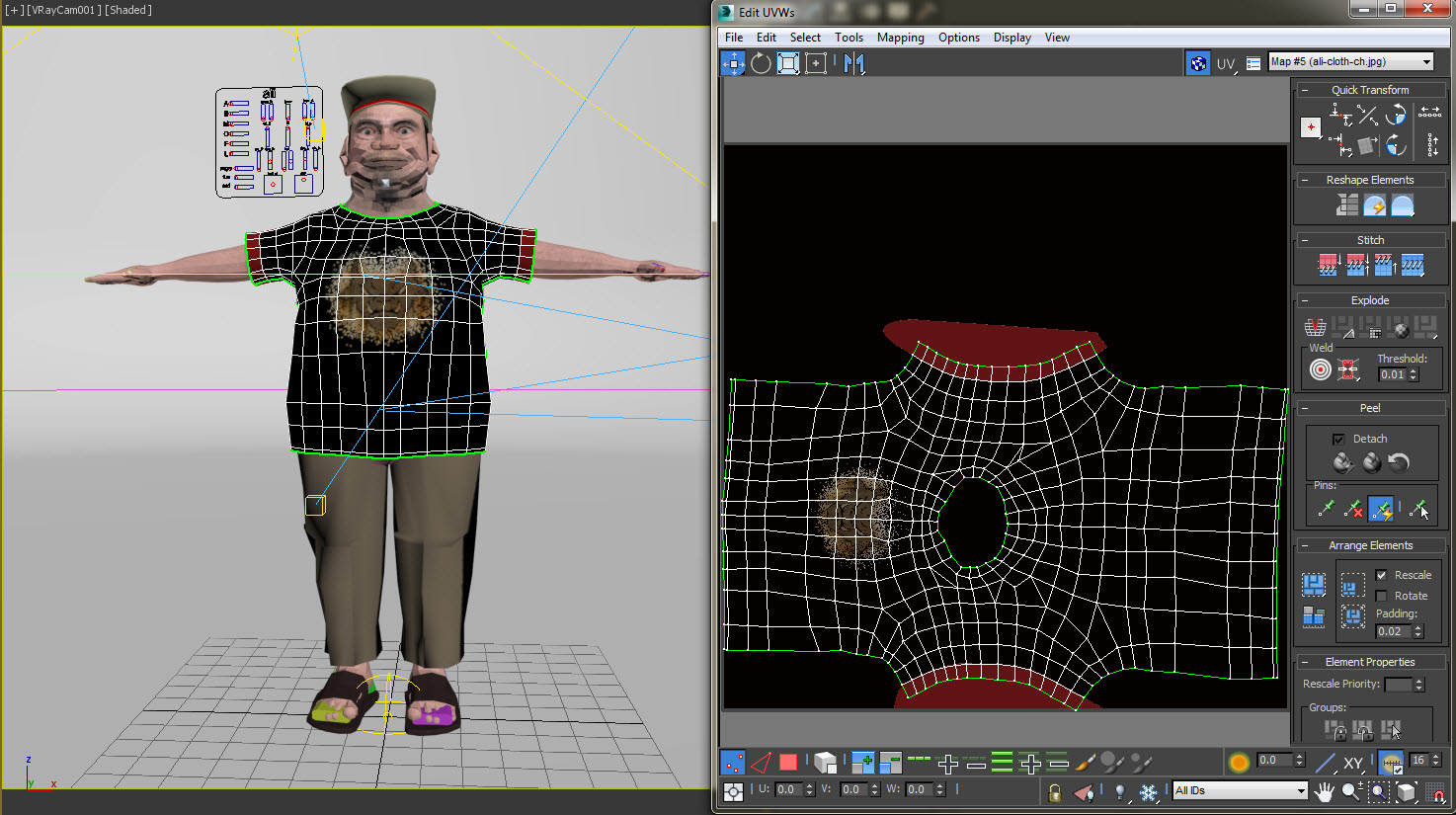The image size is (1456, 815).
Task: Switch to Polygon sub-object mode at bottom
Action: coord(787,762)
